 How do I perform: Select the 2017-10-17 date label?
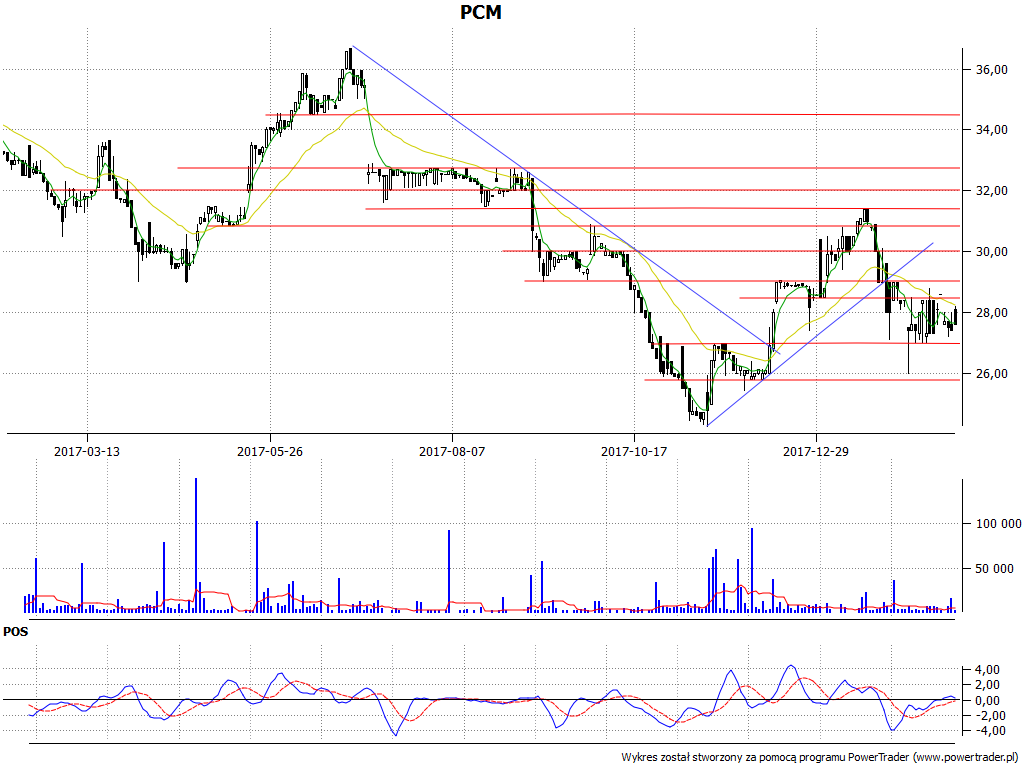634,451
